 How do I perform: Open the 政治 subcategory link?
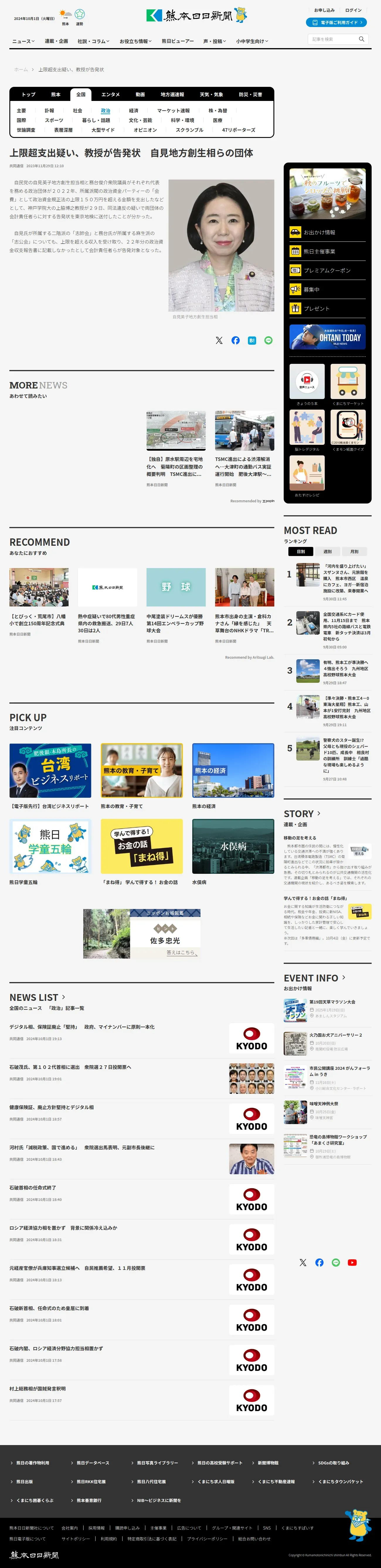click(x=106, y=111)
